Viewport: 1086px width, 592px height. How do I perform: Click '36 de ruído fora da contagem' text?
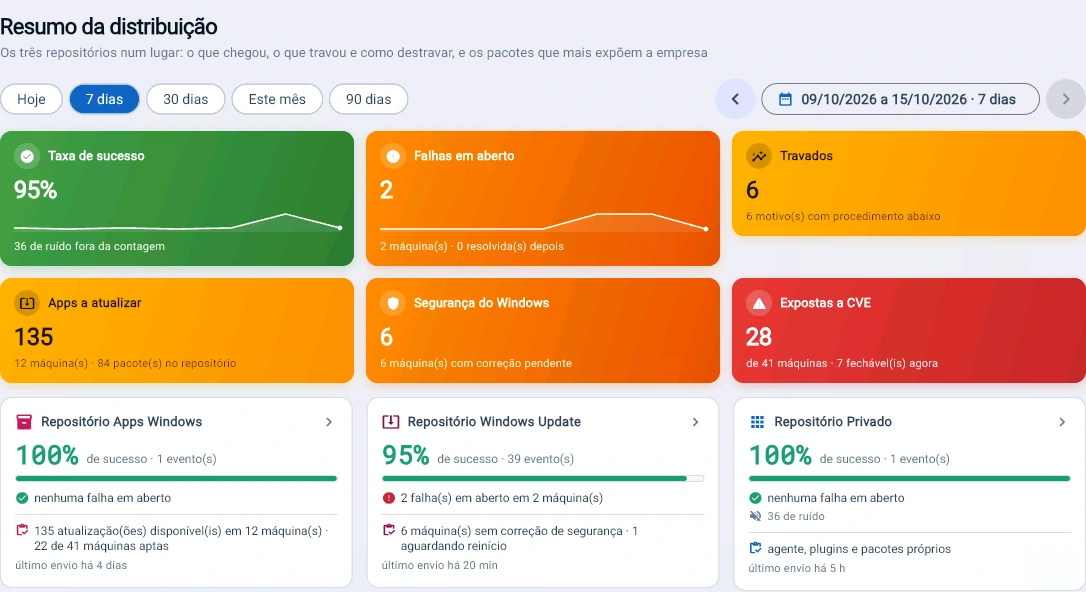89,246
